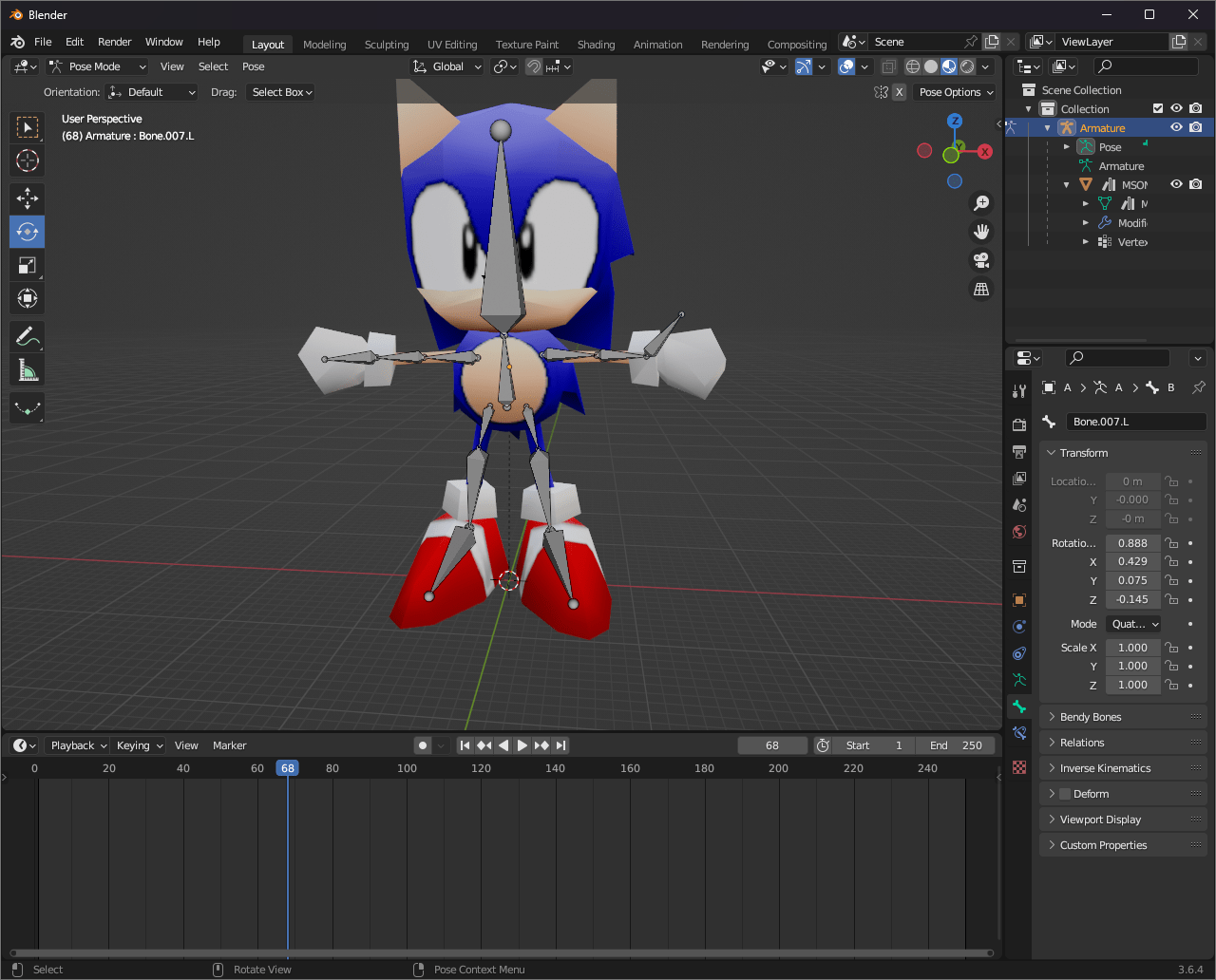Open the World properties tab
This screenshot has height=980, width=1216.
point(1019,532)
